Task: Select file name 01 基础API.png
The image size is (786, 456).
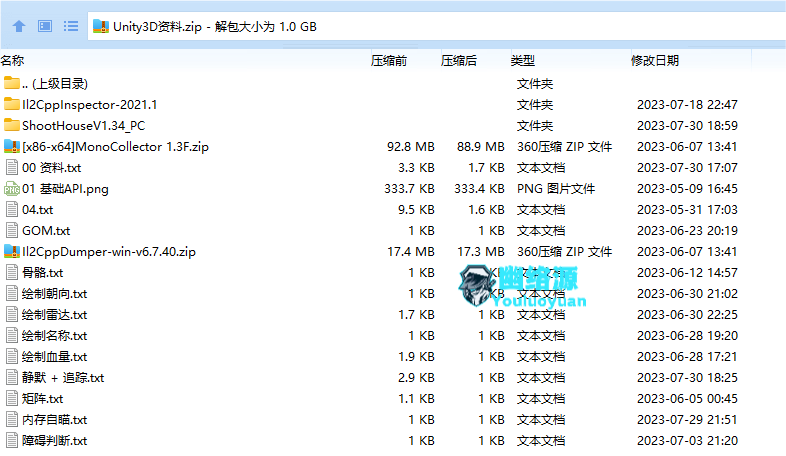Action: pyautogui.click(x=65, y=189)
